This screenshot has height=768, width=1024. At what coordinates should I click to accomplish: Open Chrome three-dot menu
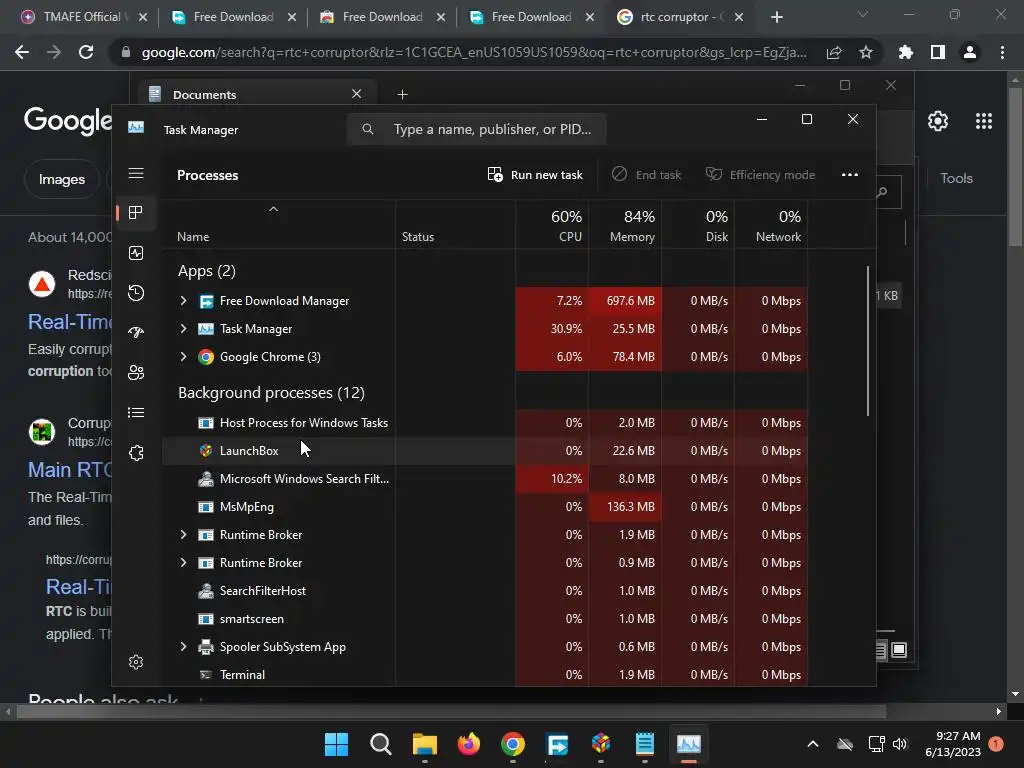click(x=1002, y=52)
